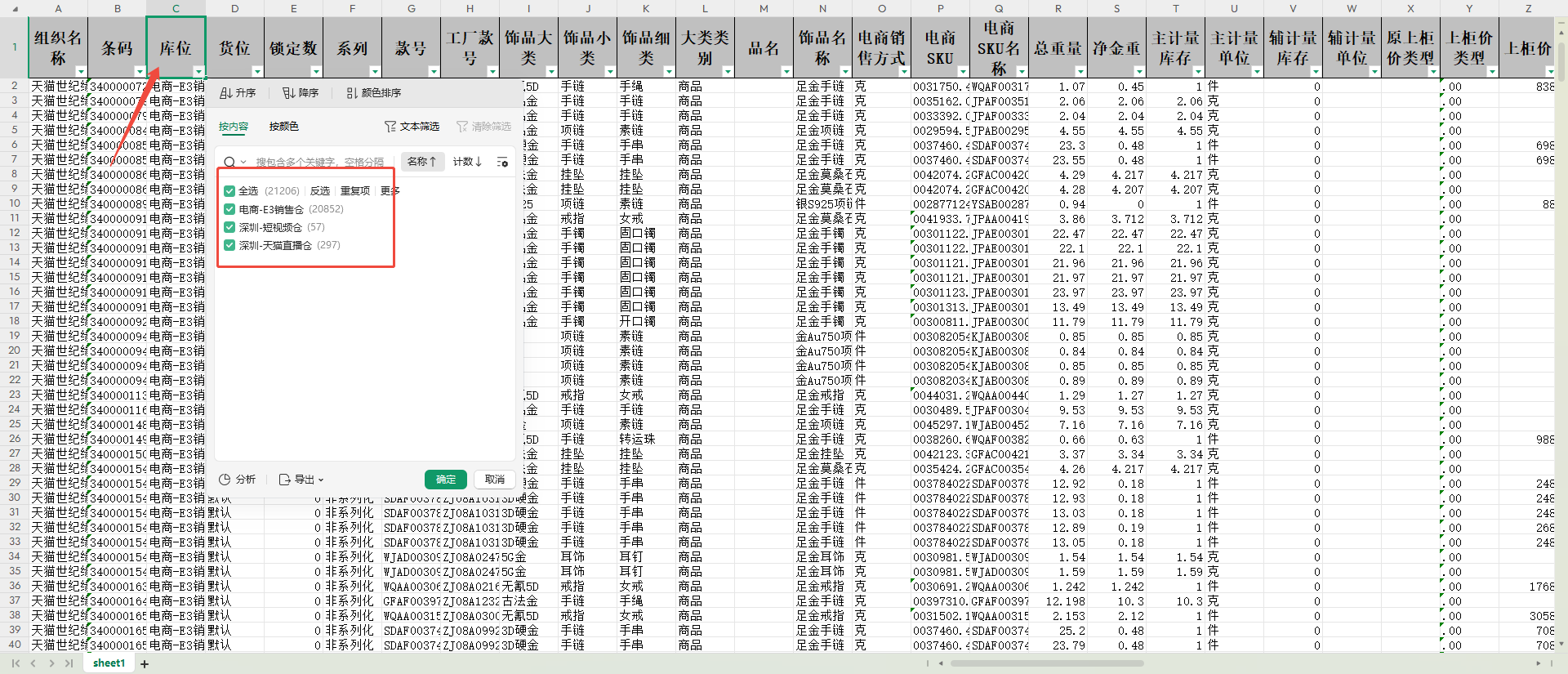Viewport: 1568px width, 674px height.
Task: Toggle the 深圳-天猫直播仓 checkbox
Action: point(229,245)
